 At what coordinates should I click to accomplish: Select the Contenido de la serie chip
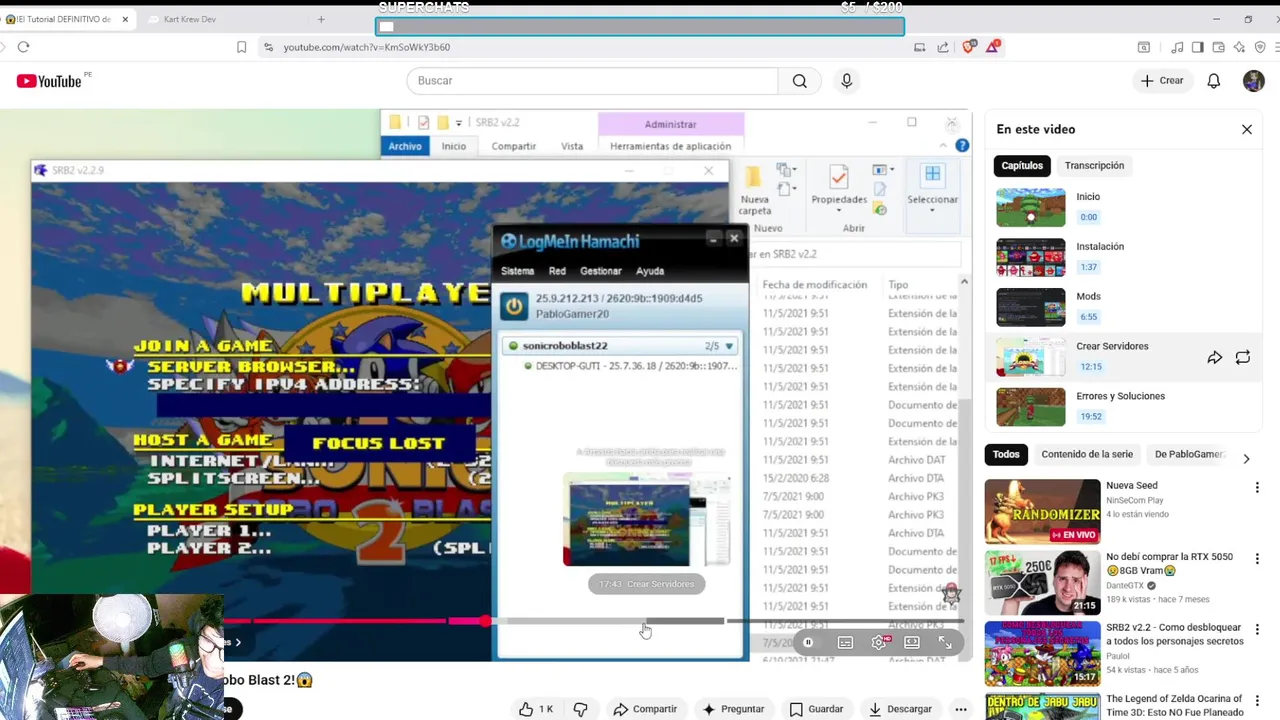(x=1087, y=454)
